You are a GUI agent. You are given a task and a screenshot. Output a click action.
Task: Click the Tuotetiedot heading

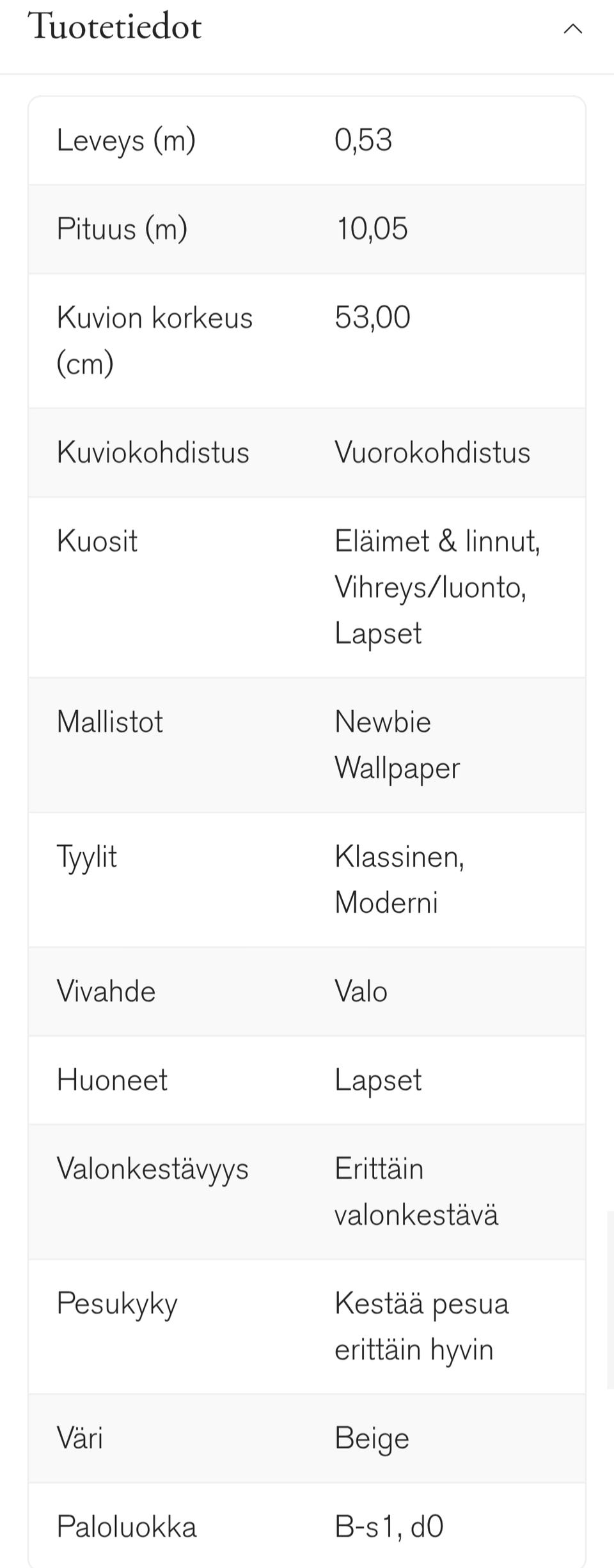pyautogui.click(x=115, y=26)
